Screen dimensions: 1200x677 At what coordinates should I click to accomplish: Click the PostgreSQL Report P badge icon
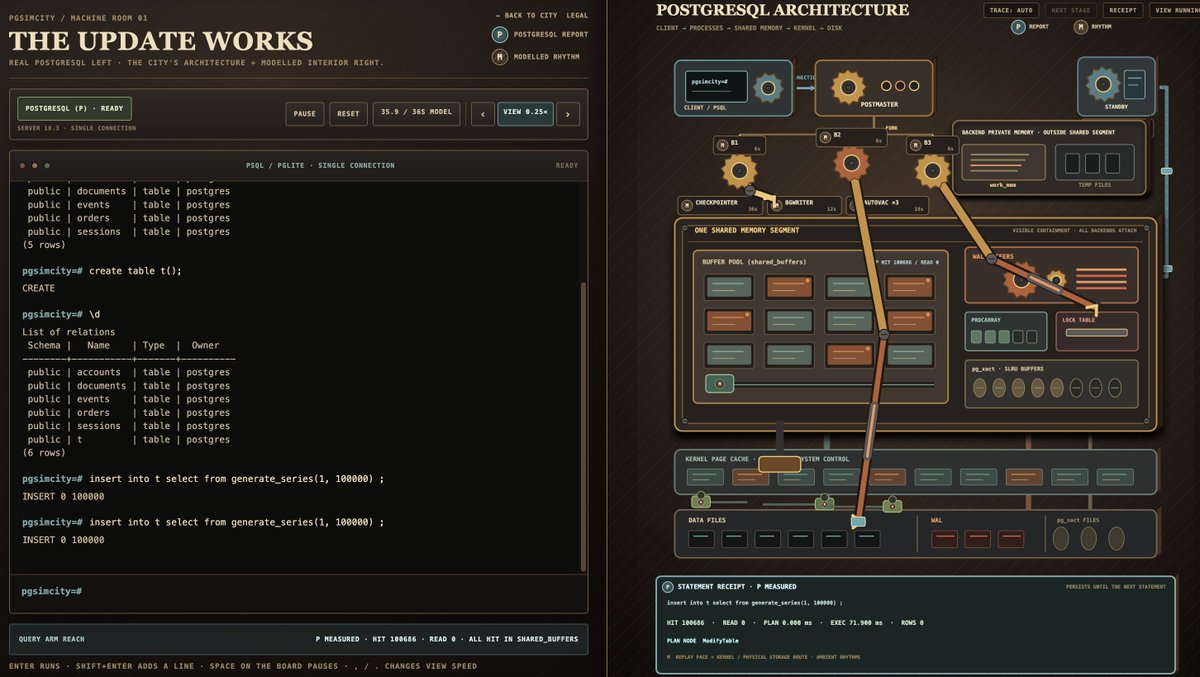[x=500, y=34]
